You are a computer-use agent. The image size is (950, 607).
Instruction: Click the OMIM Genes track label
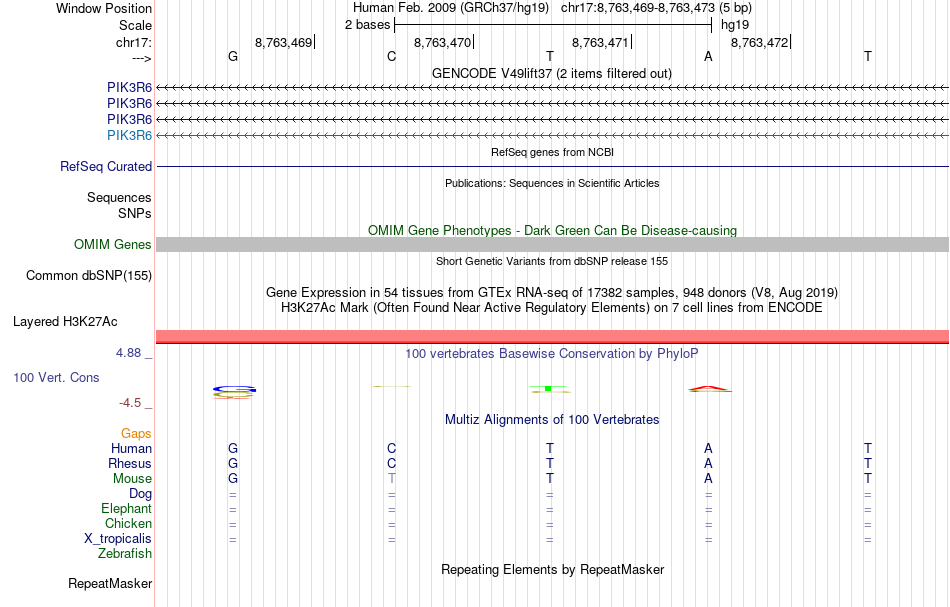113,244
